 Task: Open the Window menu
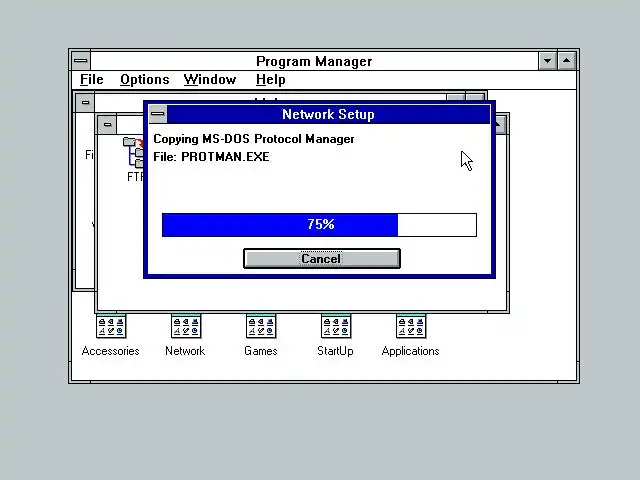[x=210, y=79]
